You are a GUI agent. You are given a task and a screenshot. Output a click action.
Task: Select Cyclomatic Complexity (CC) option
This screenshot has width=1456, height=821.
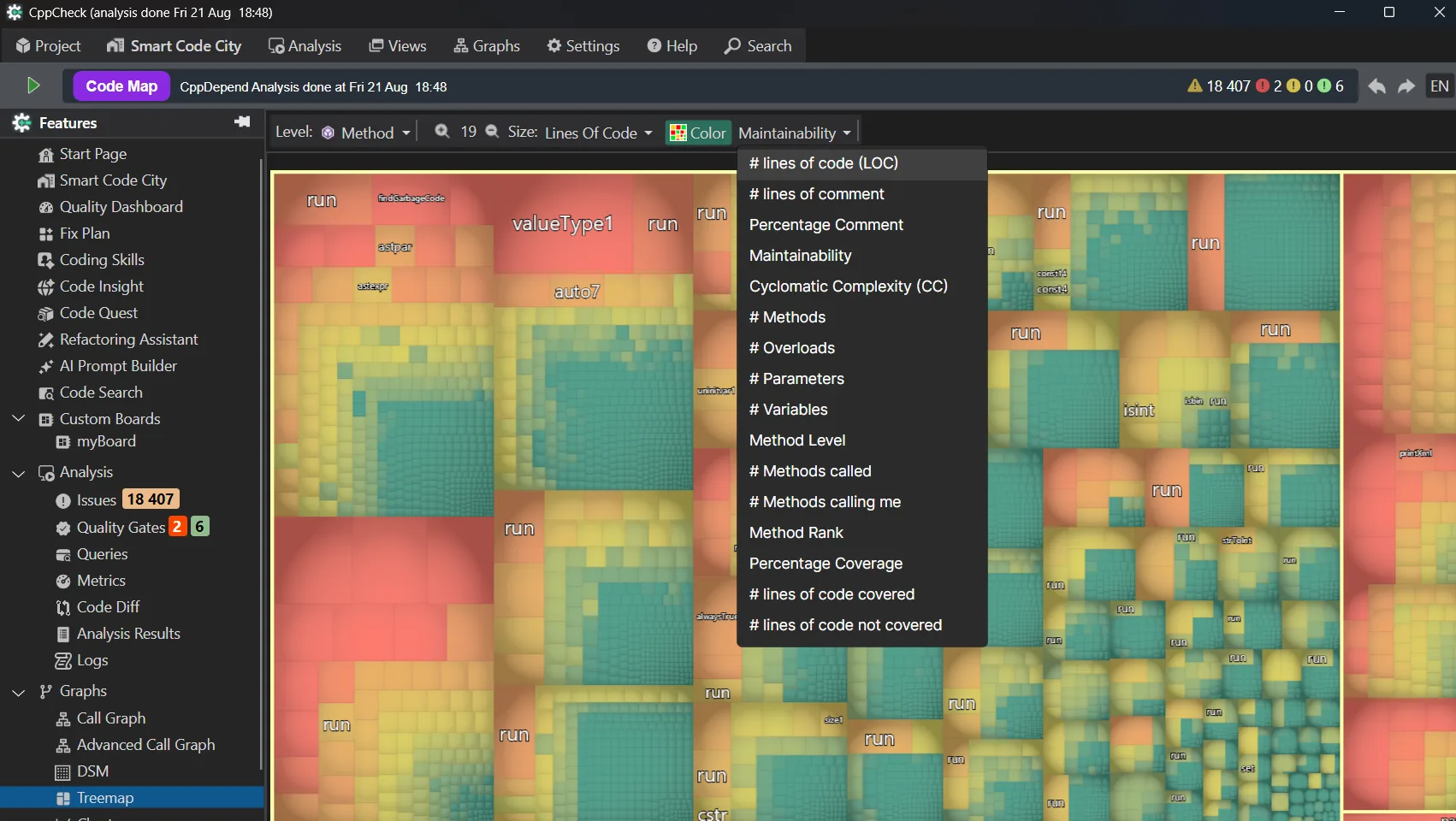pos(862,286)
